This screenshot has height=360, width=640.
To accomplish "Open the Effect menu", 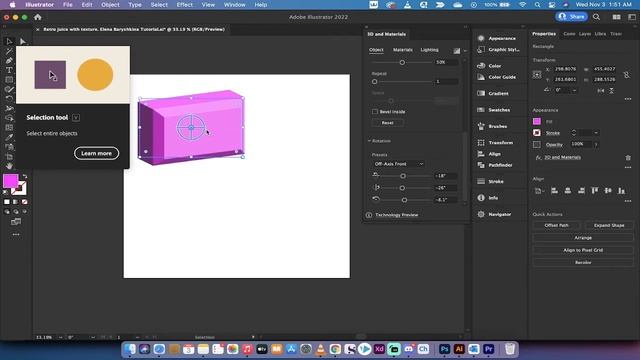I will 184,5.
